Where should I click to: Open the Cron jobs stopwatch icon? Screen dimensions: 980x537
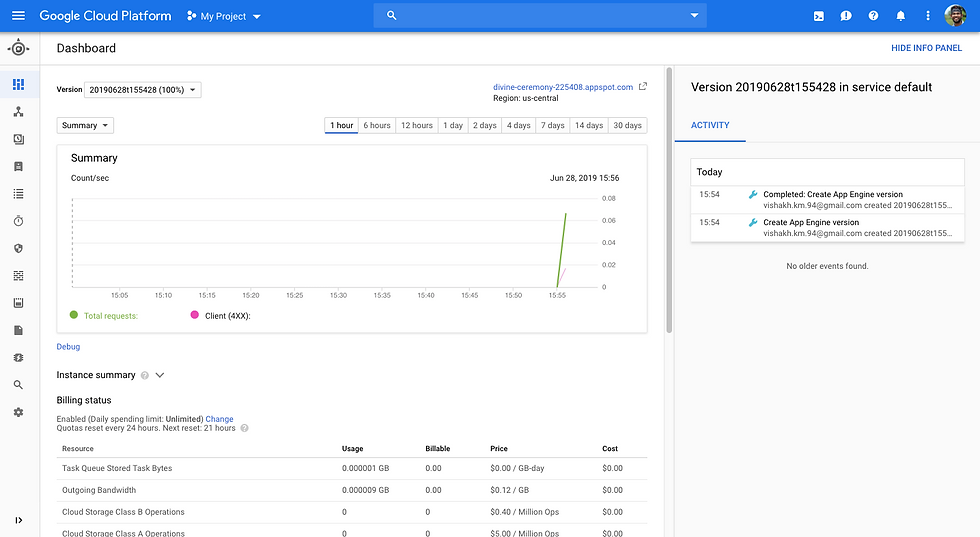18,221
